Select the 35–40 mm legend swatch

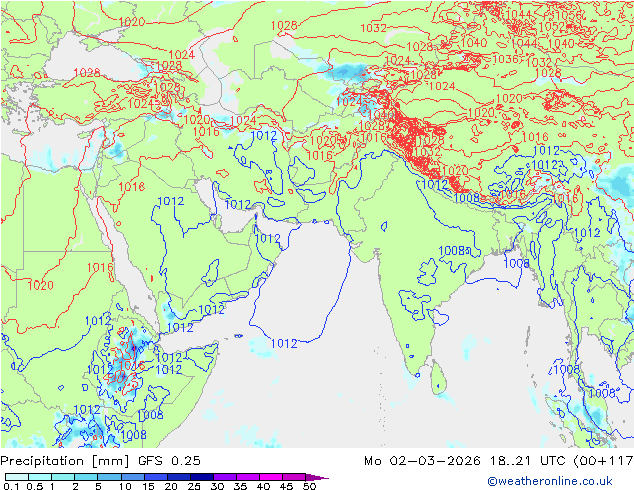(247, 477)
